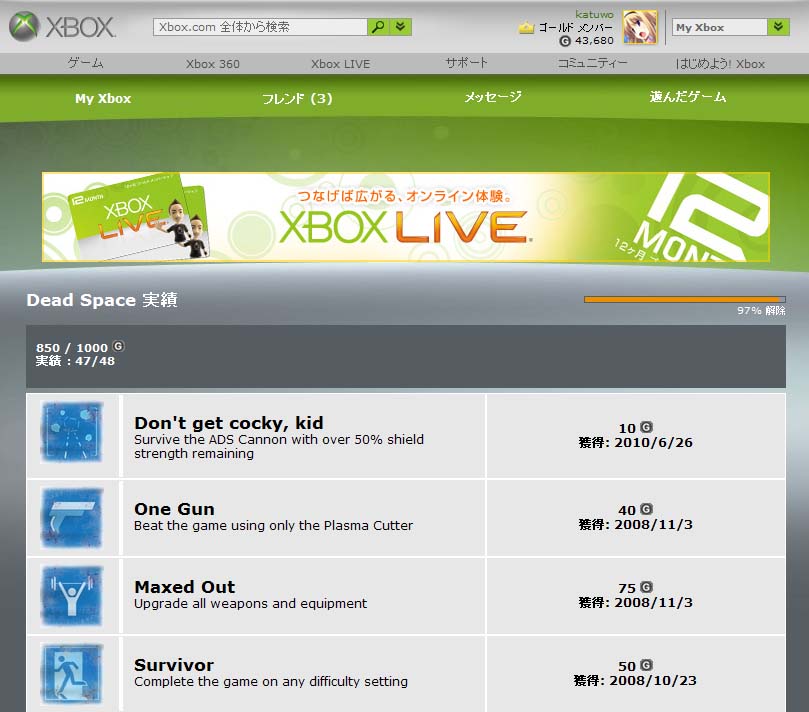Click the Don't get cocky, kid achievement icon
The width and height of the screenshot is (809, 712).
coord(72,432)
